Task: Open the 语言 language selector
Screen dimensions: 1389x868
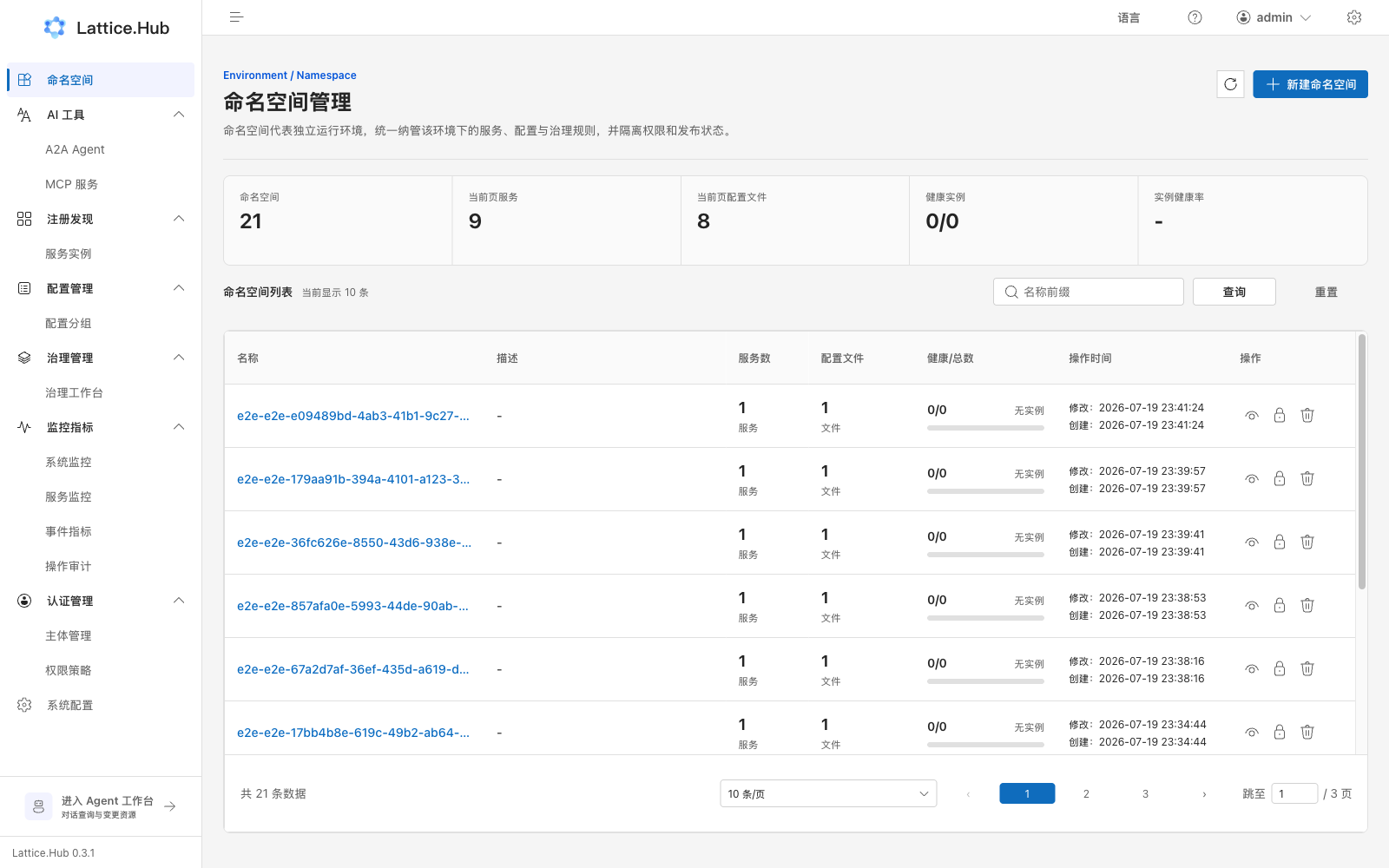Action: coord(1129,17)
